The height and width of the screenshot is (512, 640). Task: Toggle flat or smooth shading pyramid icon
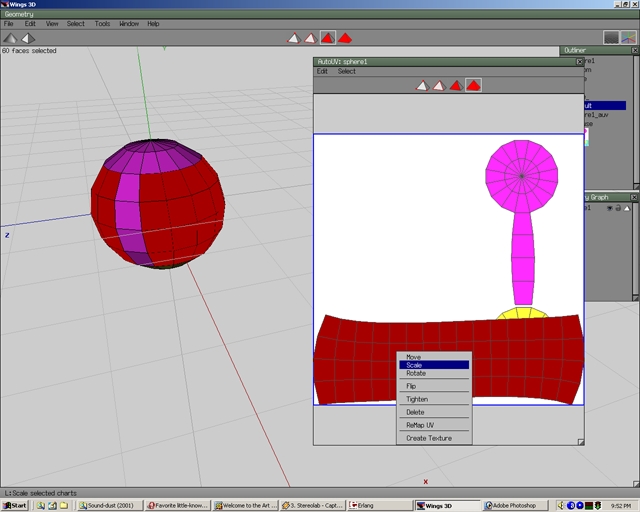(10, 38)
